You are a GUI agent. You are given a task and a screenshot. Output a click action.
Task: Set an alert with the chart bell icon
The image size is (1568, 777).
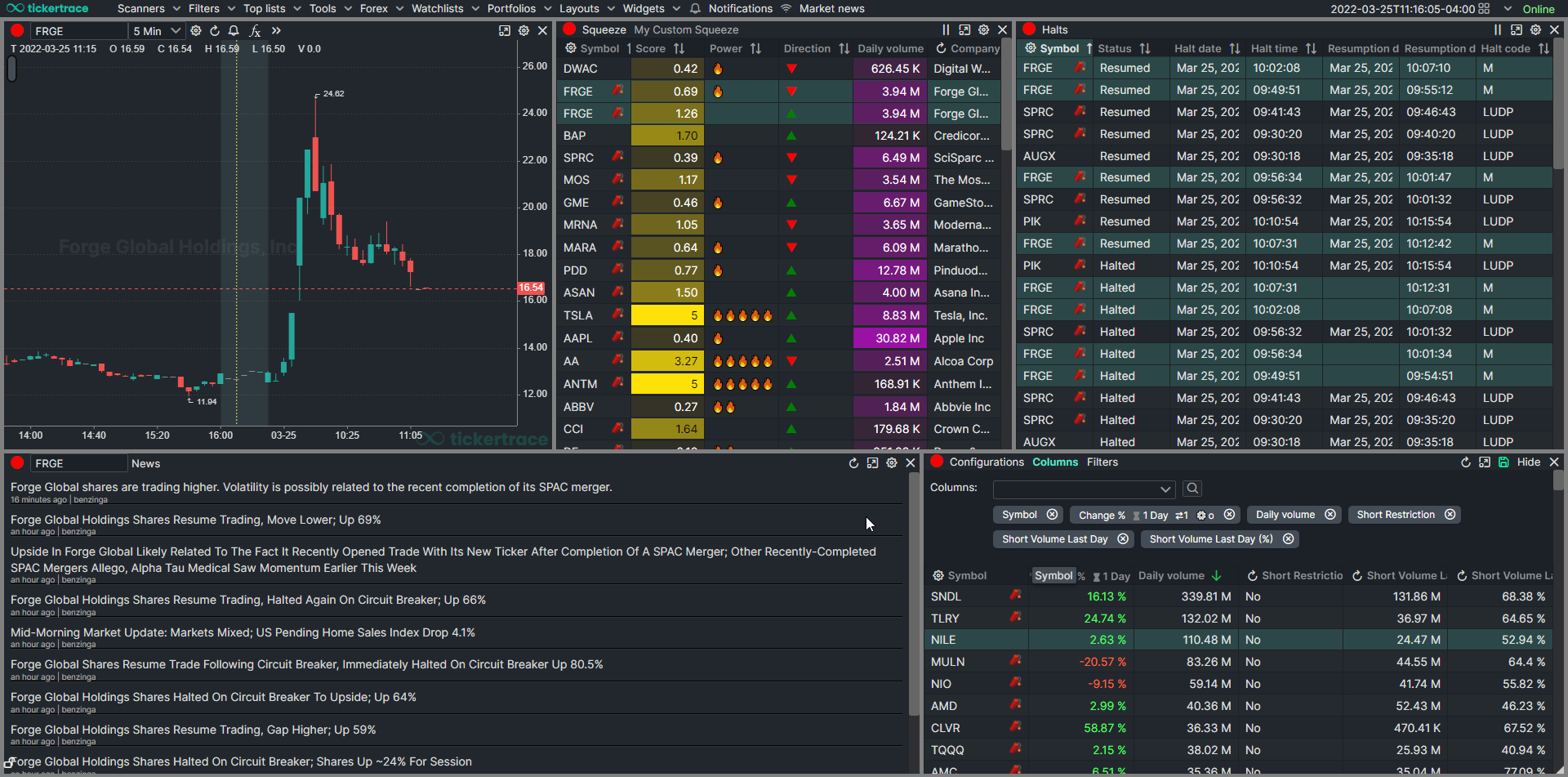(234, 31)
